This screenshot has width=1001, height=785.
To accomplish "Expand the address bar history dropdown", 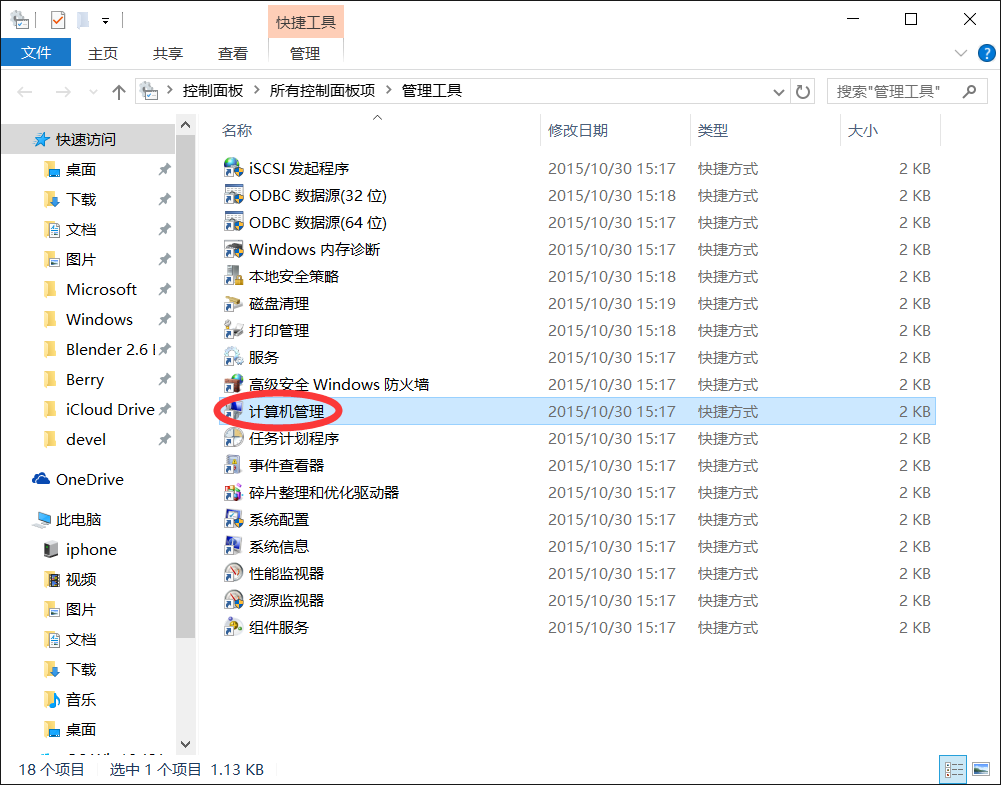I will [x=780, y=92].
